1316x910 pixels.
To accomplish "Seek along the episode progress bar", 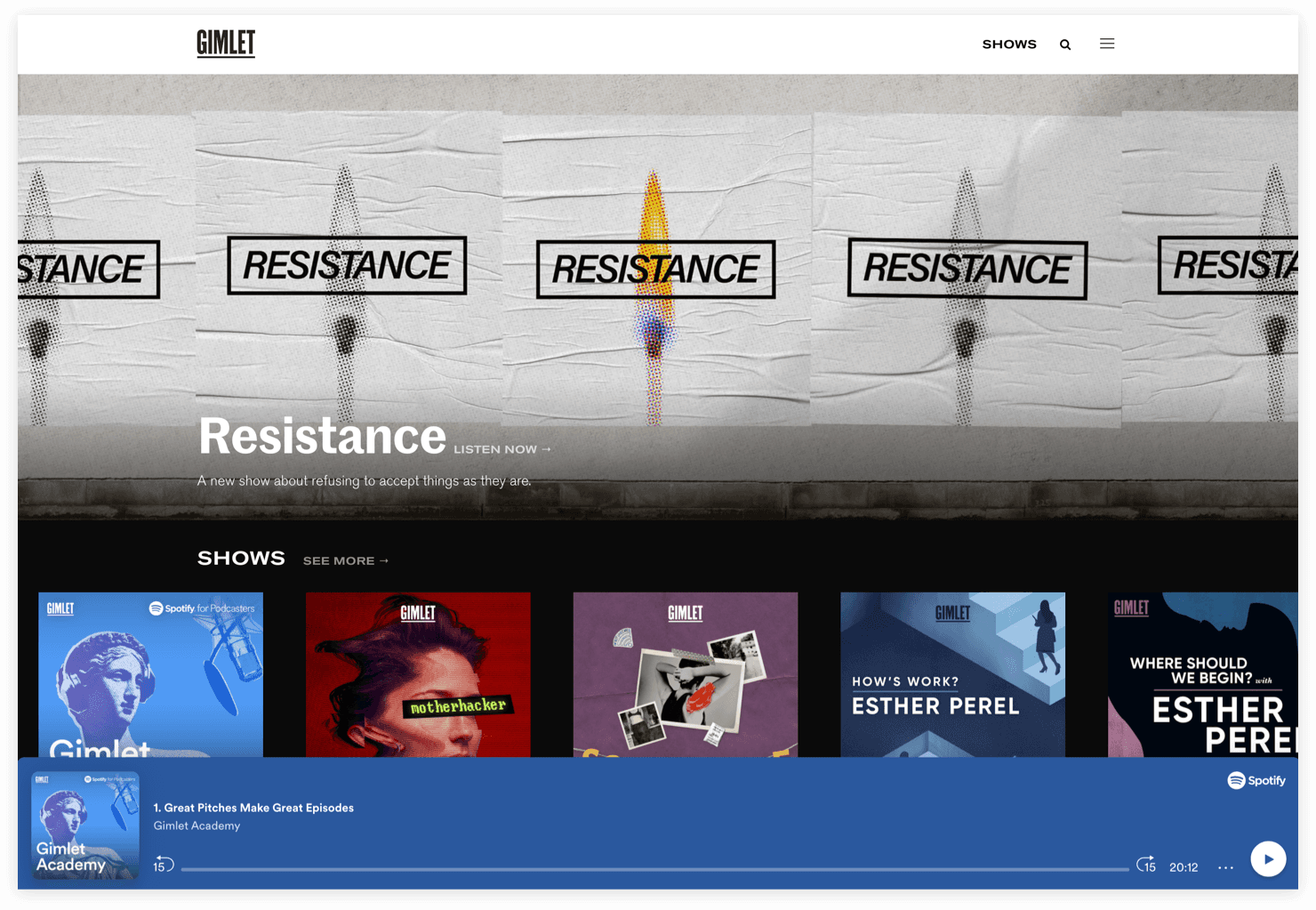I will tap(654, 869).
